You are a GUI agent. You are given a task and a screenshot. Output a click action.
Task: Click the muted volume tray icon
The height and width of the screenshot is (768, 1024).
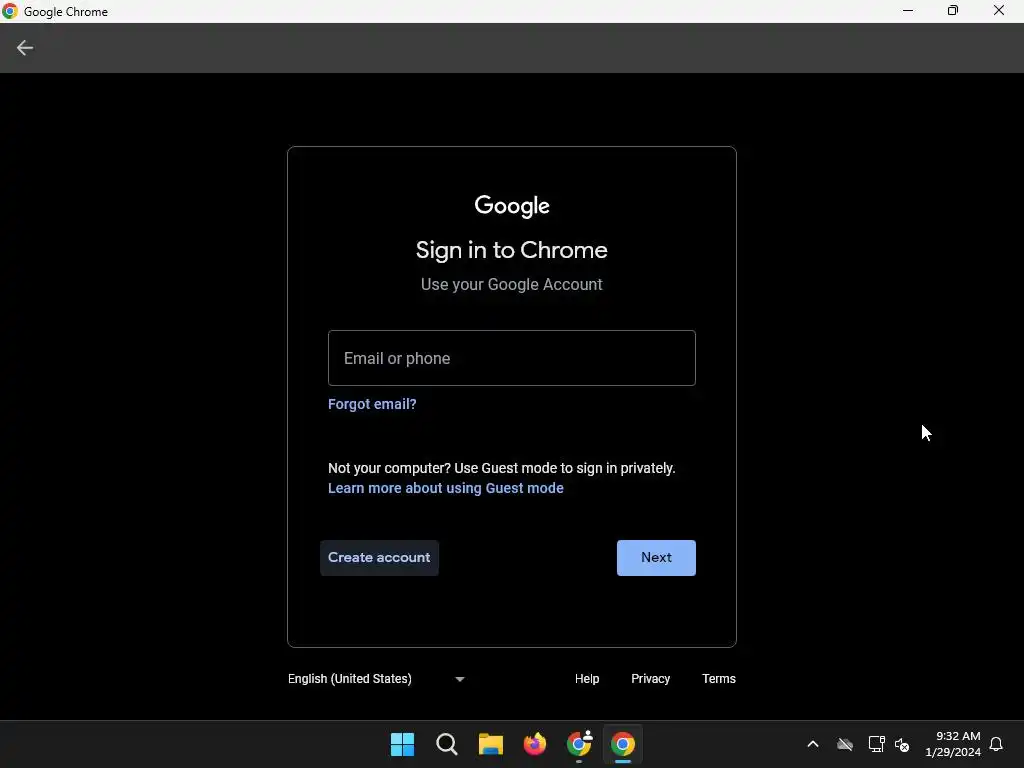pos(902,744)
